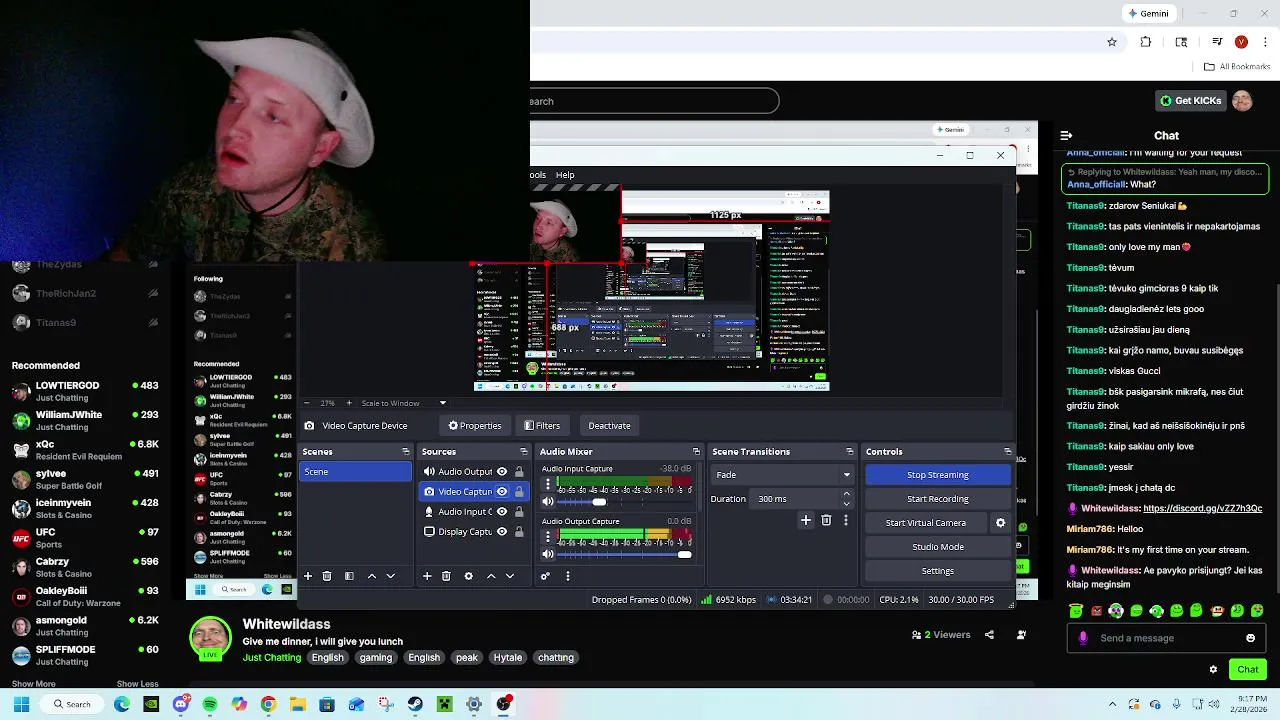Decrease transition Duration with down arrow

[847, 503]
